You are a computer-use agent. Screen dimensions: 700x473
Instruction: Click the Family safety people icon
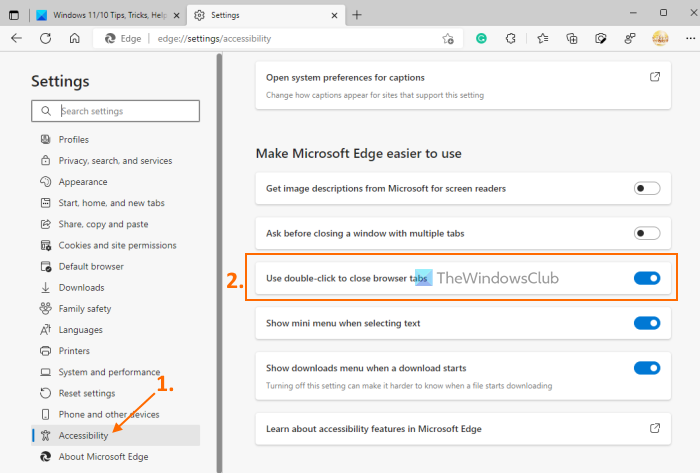point(46,308)
